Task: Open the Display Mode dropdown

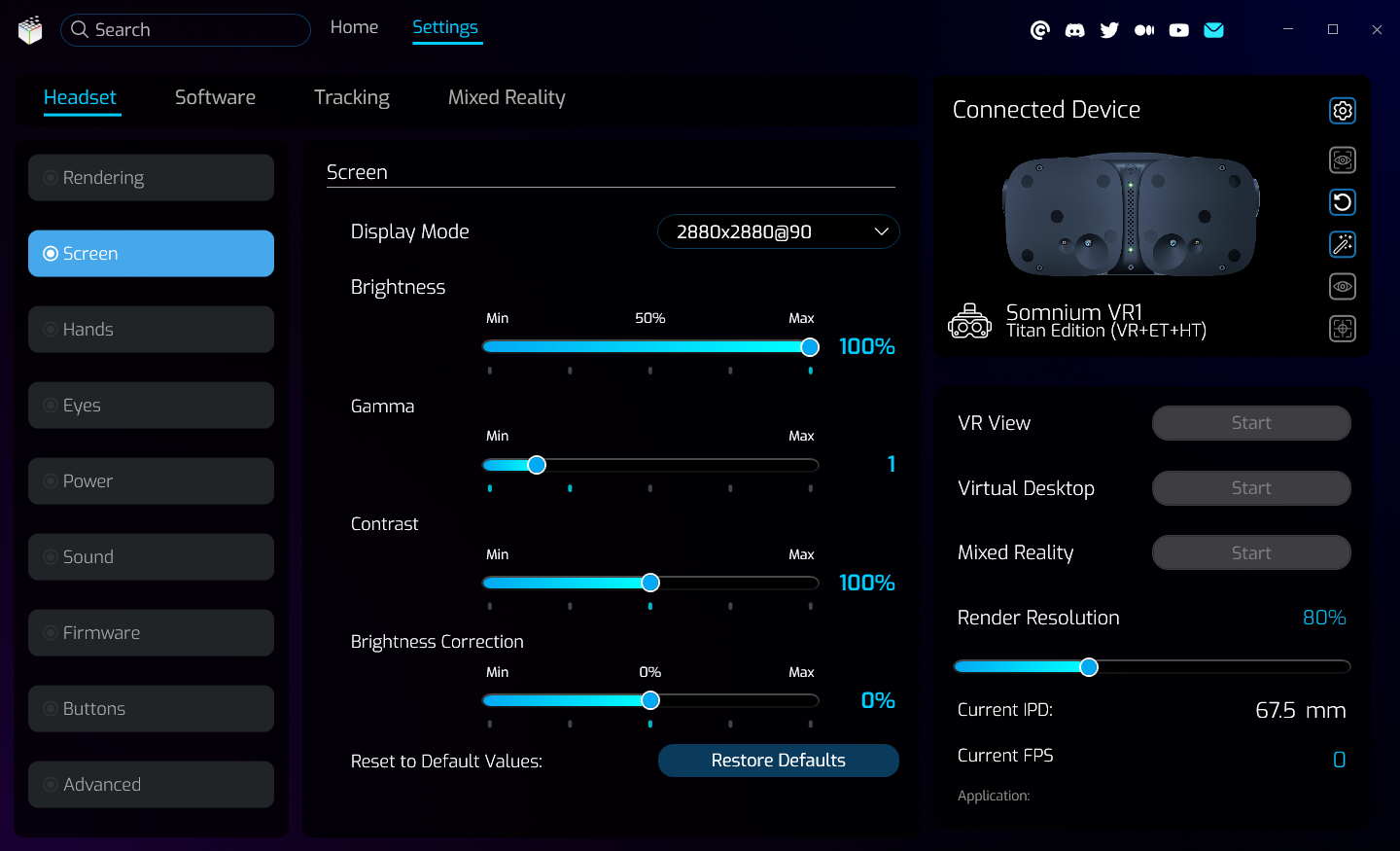Action: pyautogui.click(x=779, y=231)
